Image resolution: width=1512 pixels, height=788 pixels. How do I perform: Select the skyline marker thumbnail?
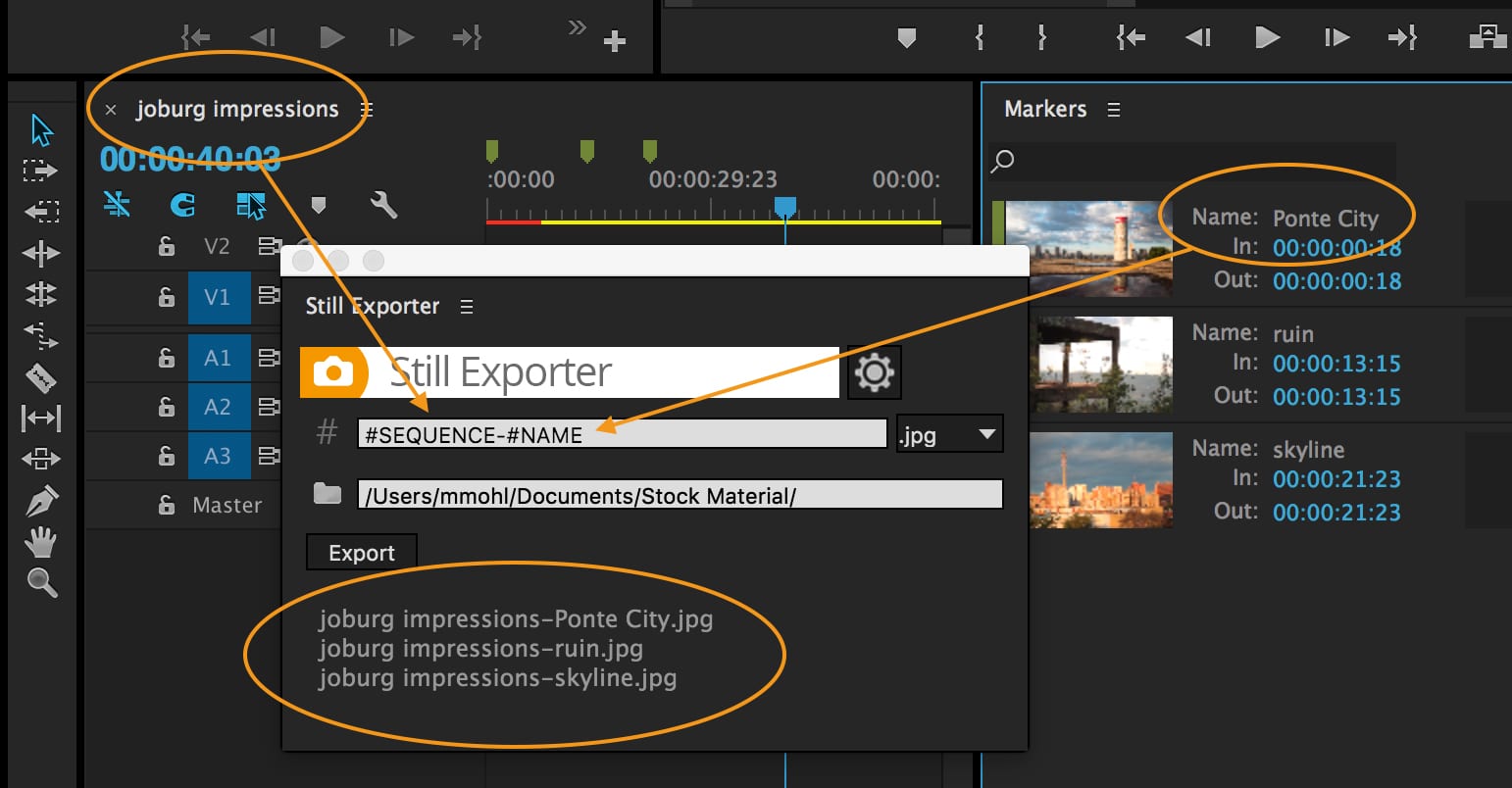coord(1101,480)
